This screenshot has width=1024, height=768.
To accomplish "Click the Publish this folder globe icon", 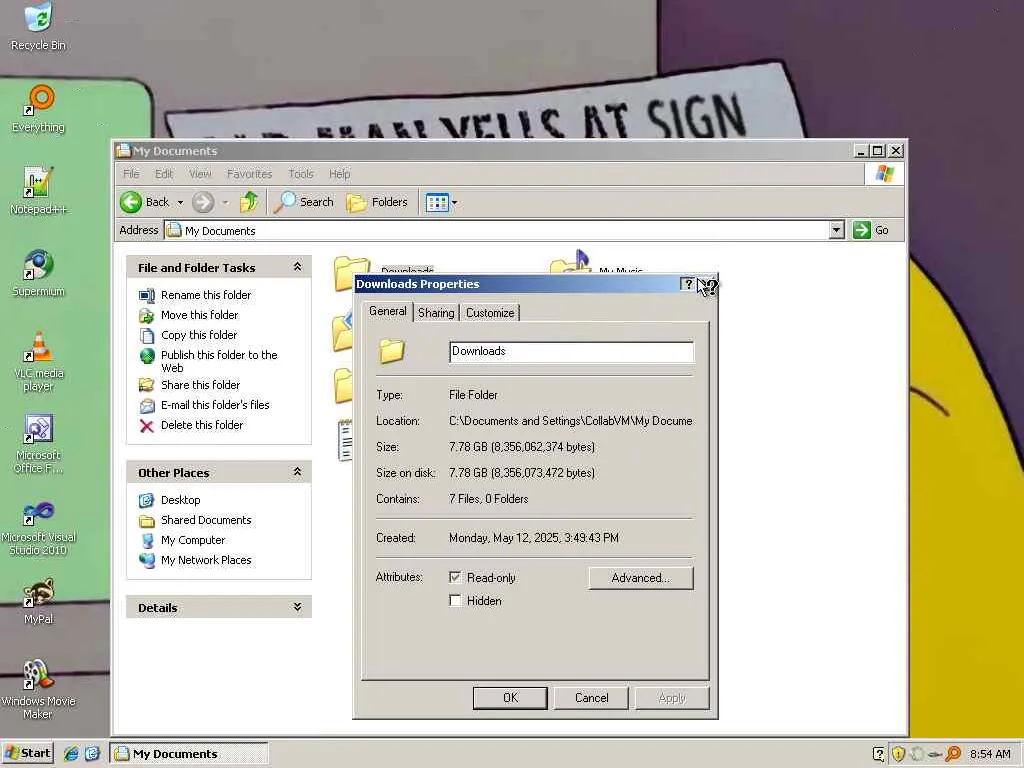I will point(147,356).
